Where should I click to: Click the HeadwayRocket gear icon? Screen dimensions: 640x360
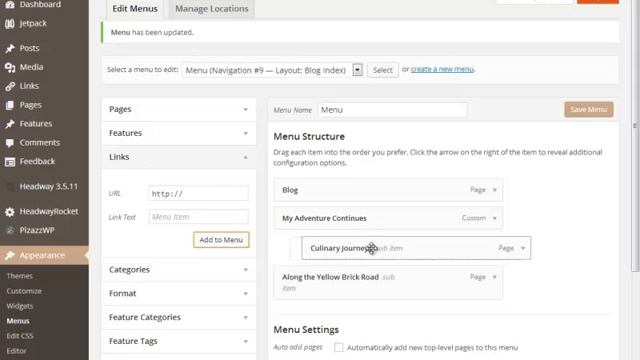point(10,212)
